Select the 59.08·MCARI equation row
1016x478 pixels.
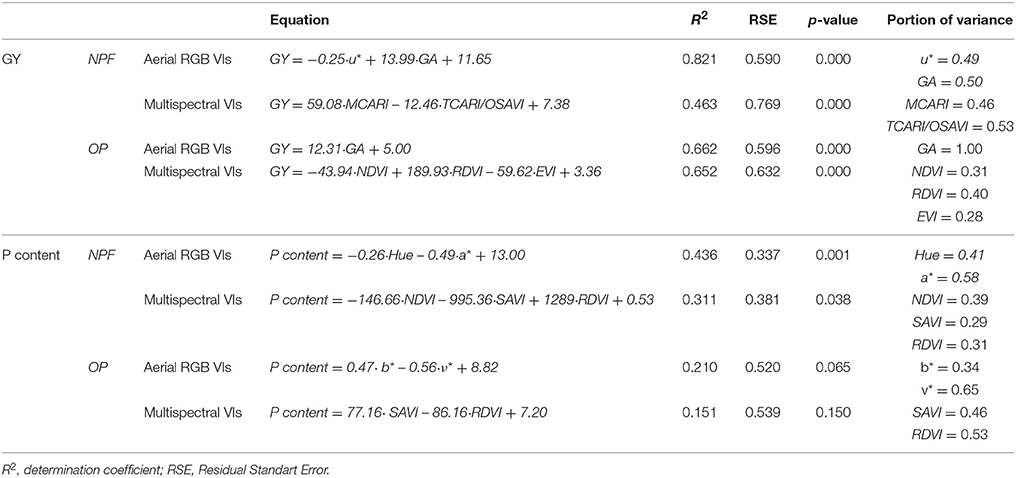[420, 104]
